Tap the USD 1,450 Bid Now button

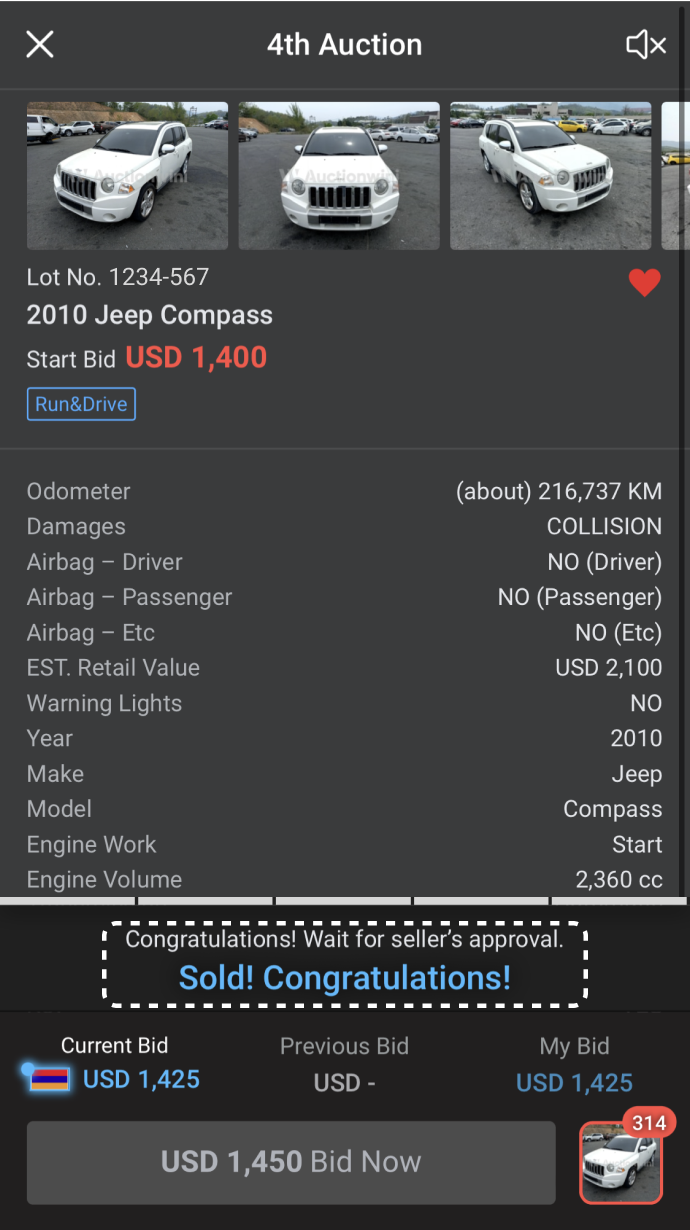[291, 1162]
